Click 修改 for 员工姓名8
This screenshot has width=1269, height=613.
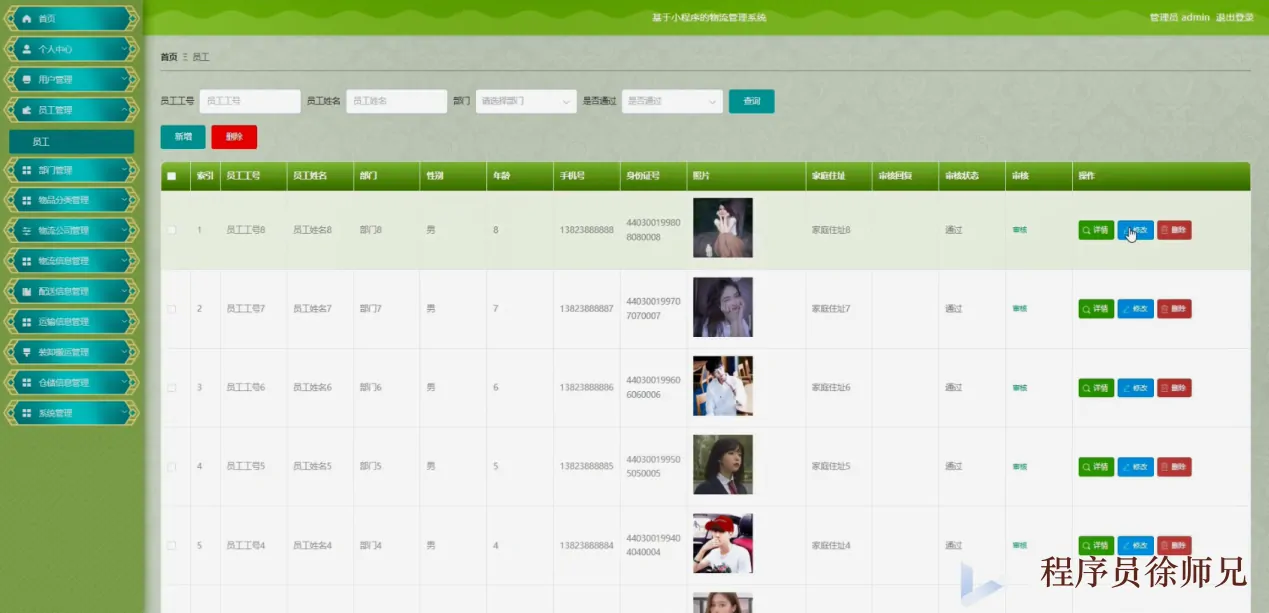click(x=1135, y=230)
